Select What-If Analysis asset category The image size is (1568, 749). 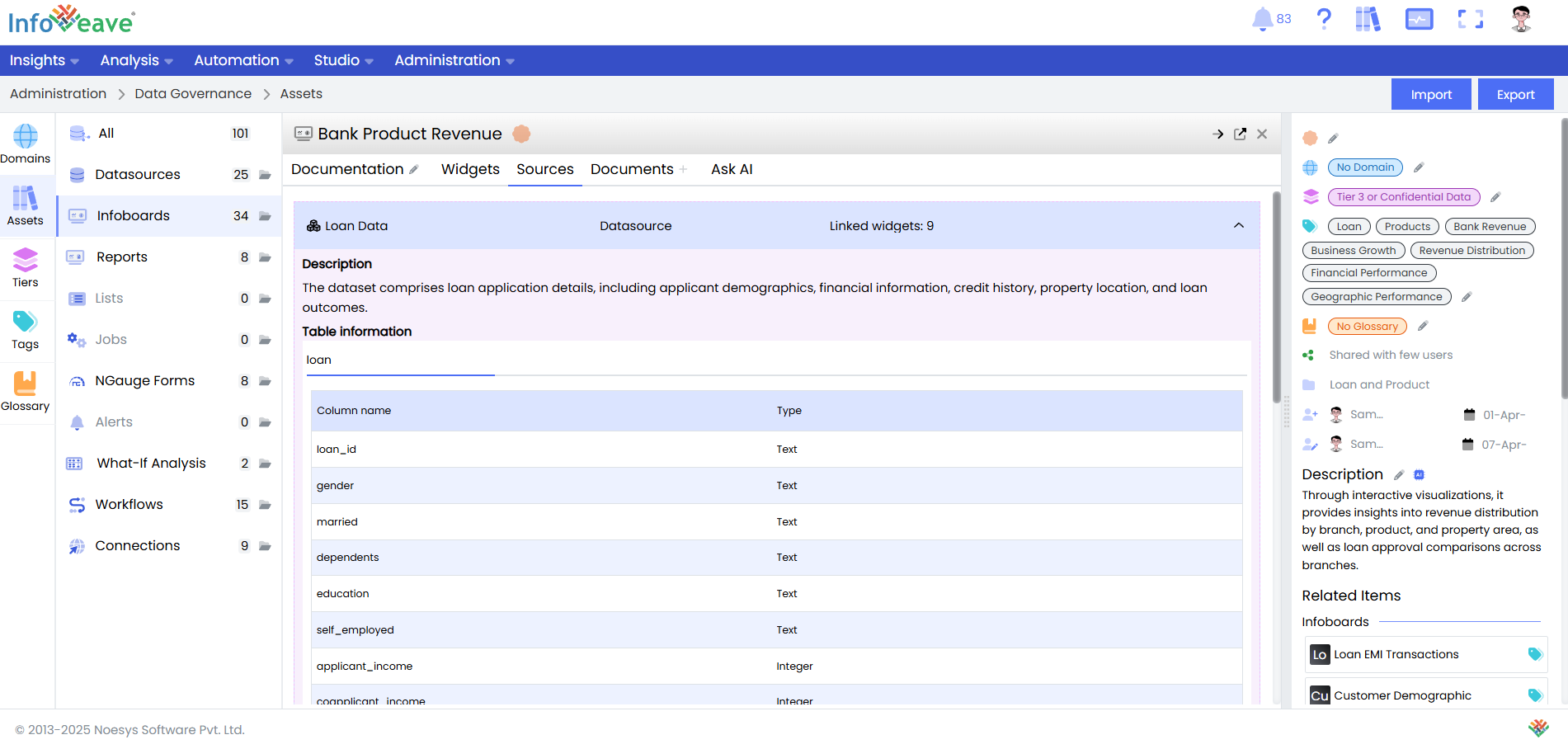tap(170, 464)
